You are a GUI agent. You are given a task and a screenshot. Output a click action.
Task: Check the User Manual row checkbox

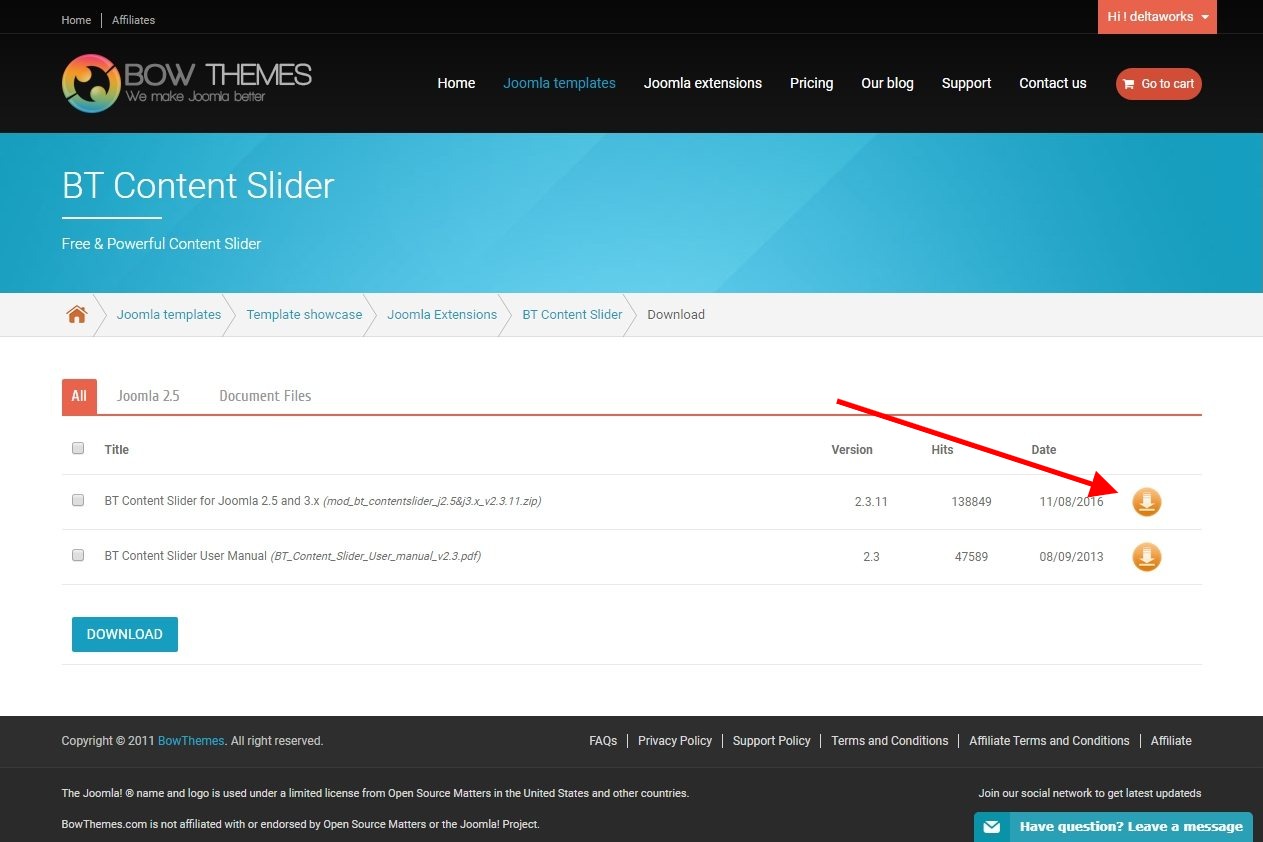[x=78, y=555]
